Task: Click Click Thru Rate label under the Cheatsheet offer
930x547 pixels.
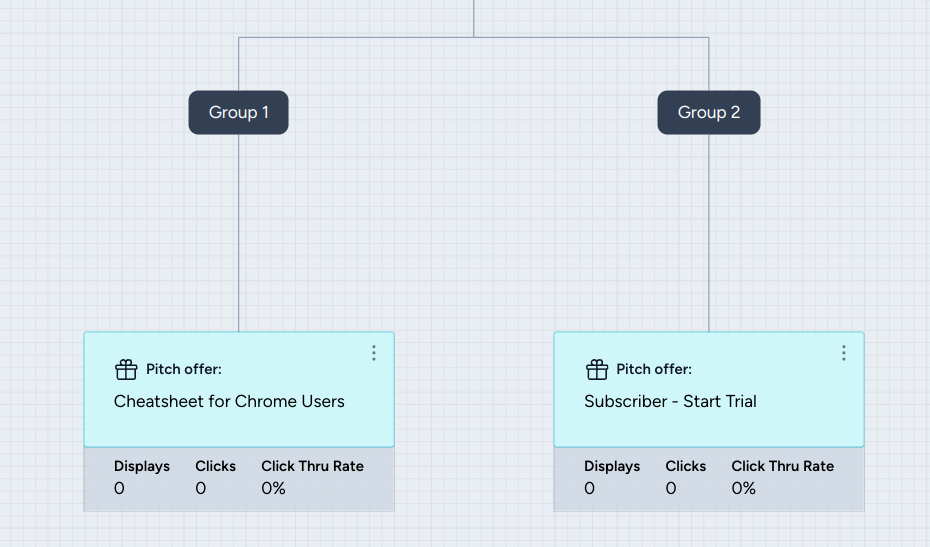Action: 312,466
